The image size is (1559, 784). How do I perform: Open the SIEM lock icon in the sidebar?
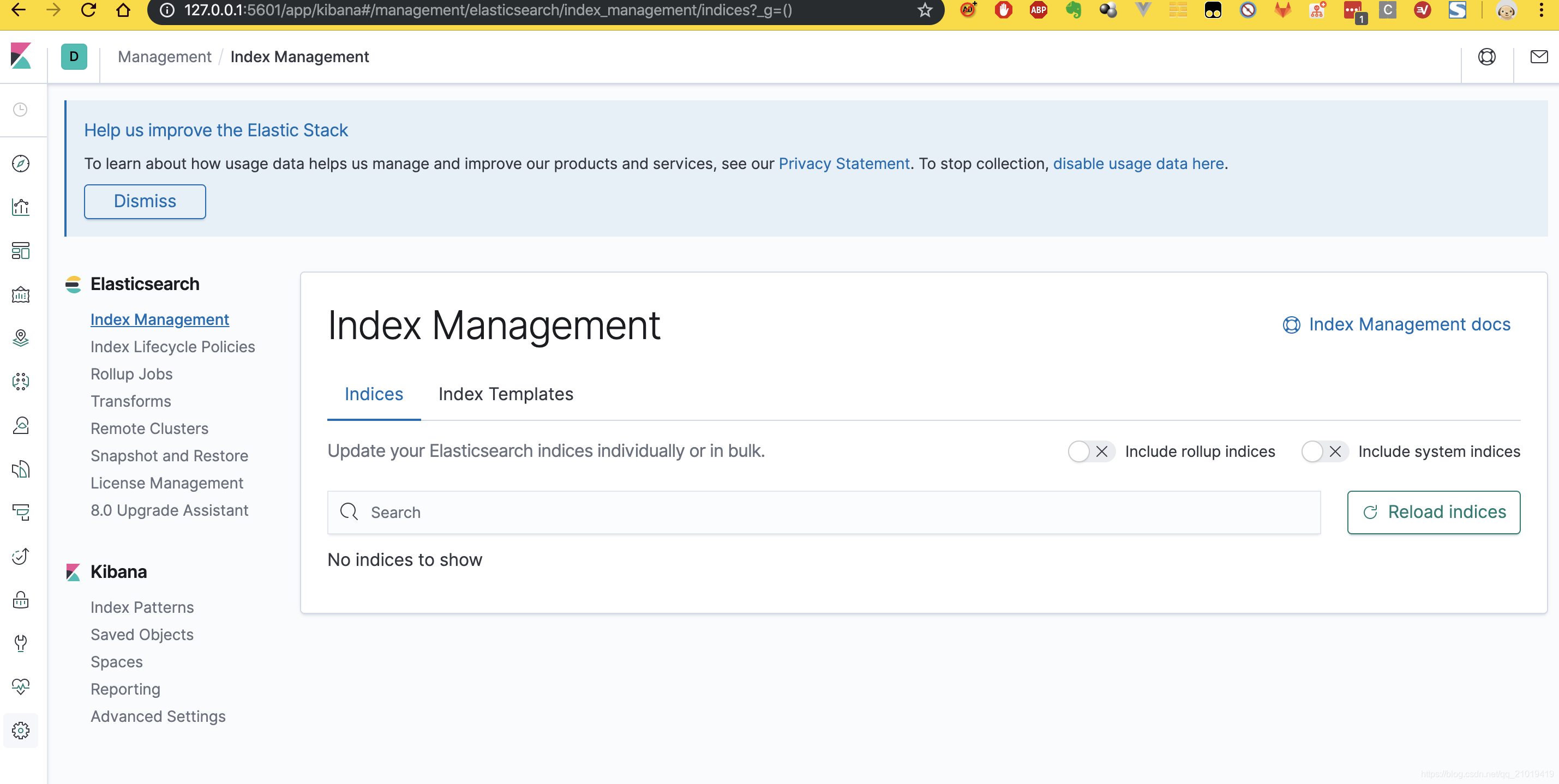pyautogui.click(x=21, y=600)
